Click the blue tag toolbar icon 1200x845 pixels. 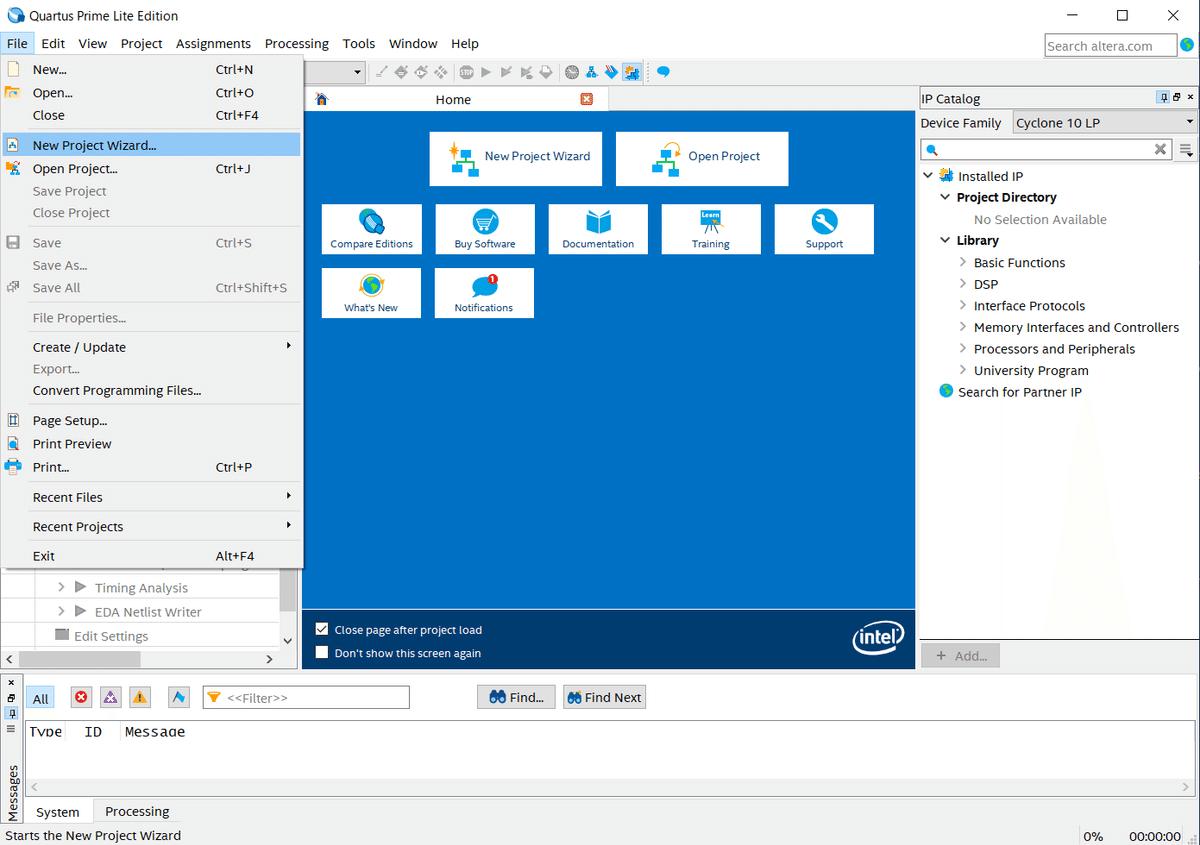tap(611, 72)
